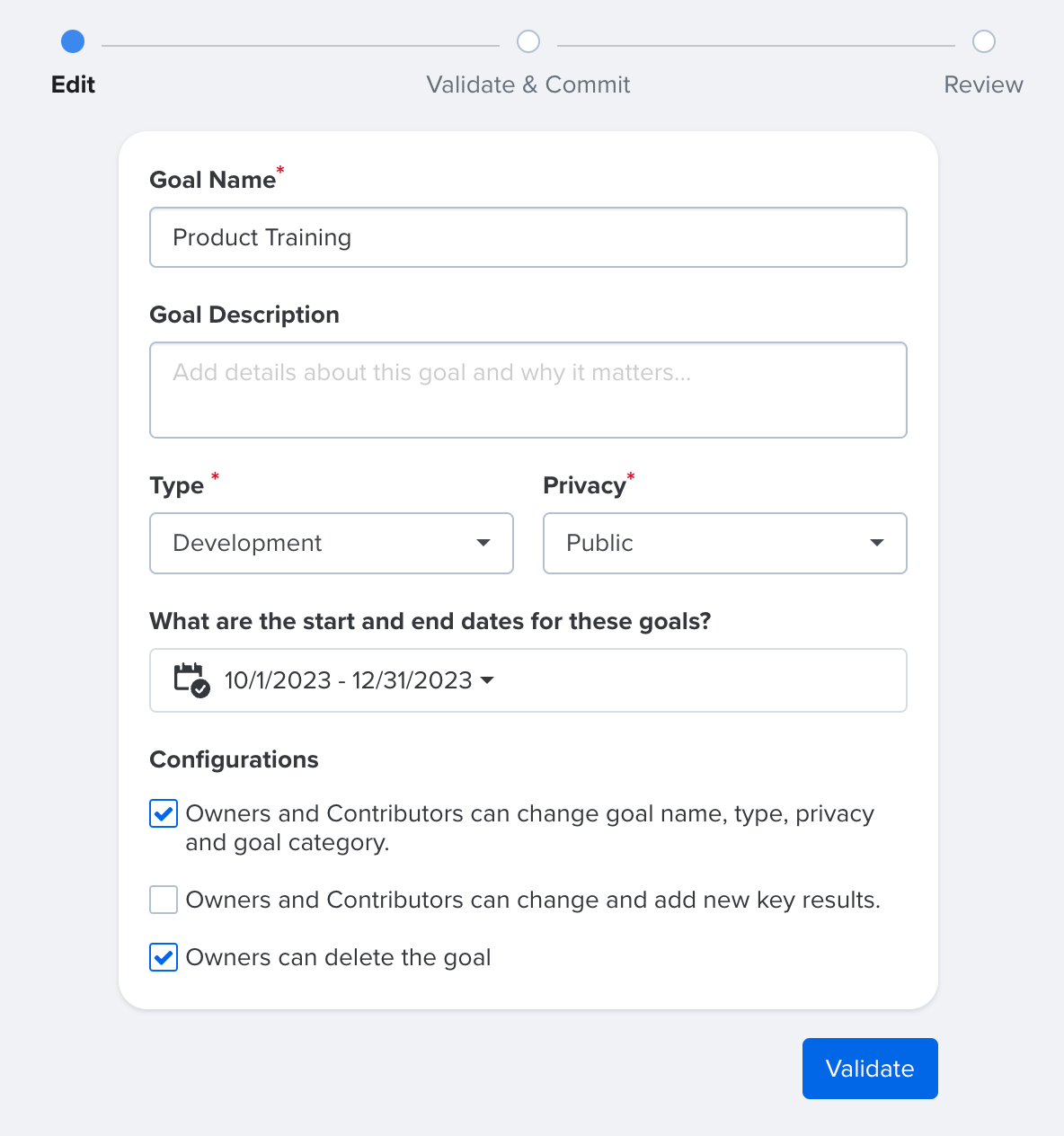This screenshot has height=1136, width=1064.
Task: Uncheck the goal name and privacy change checkbox
Action: [x=163, y=813]
